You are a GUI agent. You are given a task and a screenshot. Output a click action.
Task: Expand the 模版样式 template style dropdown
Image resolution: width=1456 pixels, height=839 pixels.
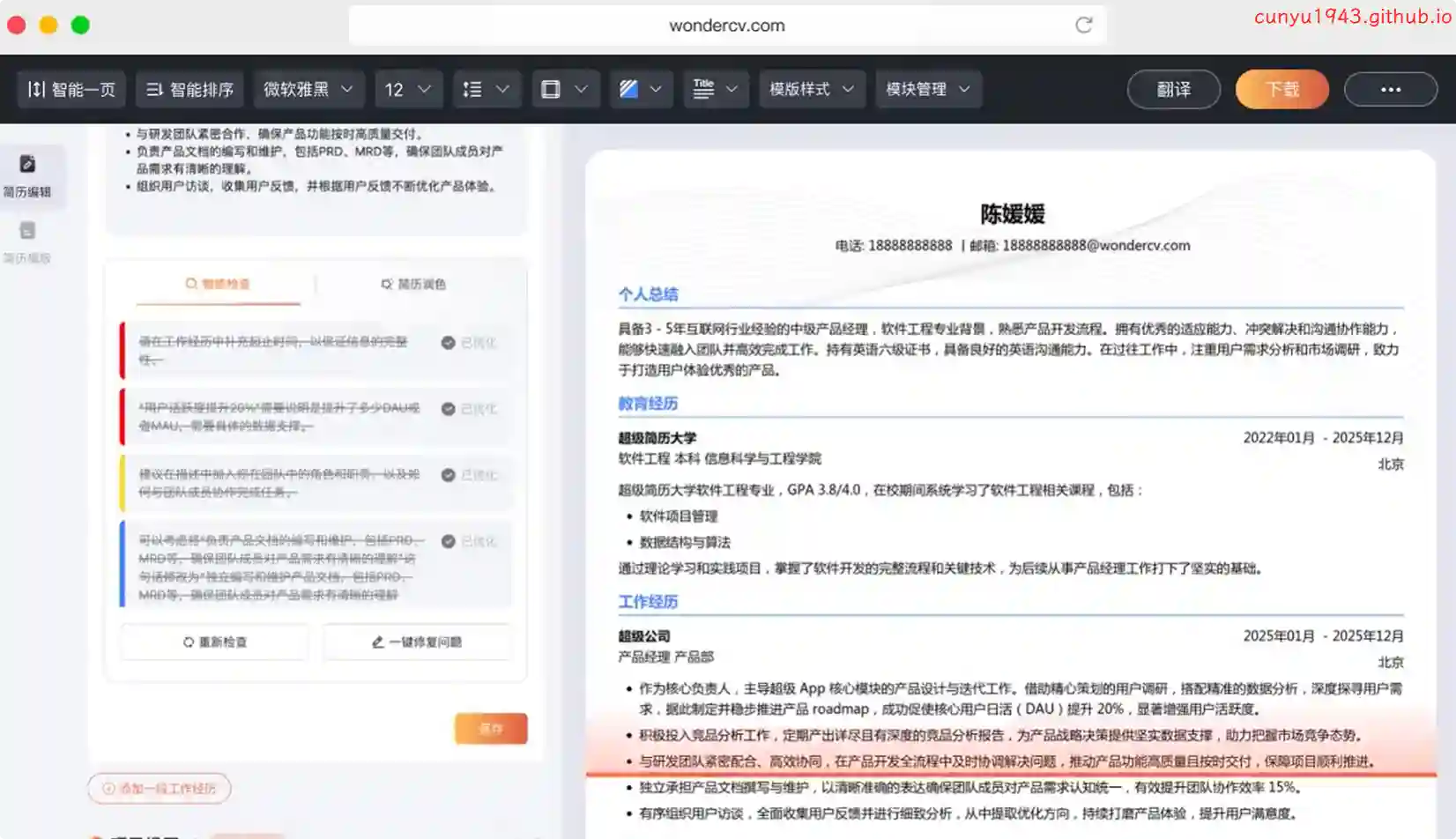pyautogui.click(x=811, y=89)
